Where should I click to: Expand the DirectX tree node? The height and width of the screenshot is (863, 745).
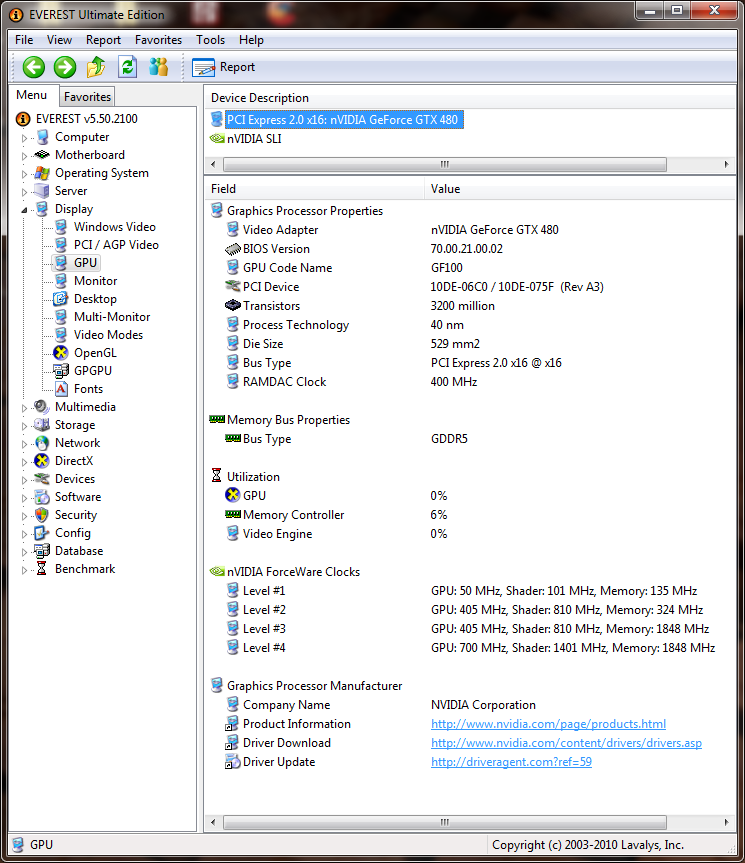[24, 462]
